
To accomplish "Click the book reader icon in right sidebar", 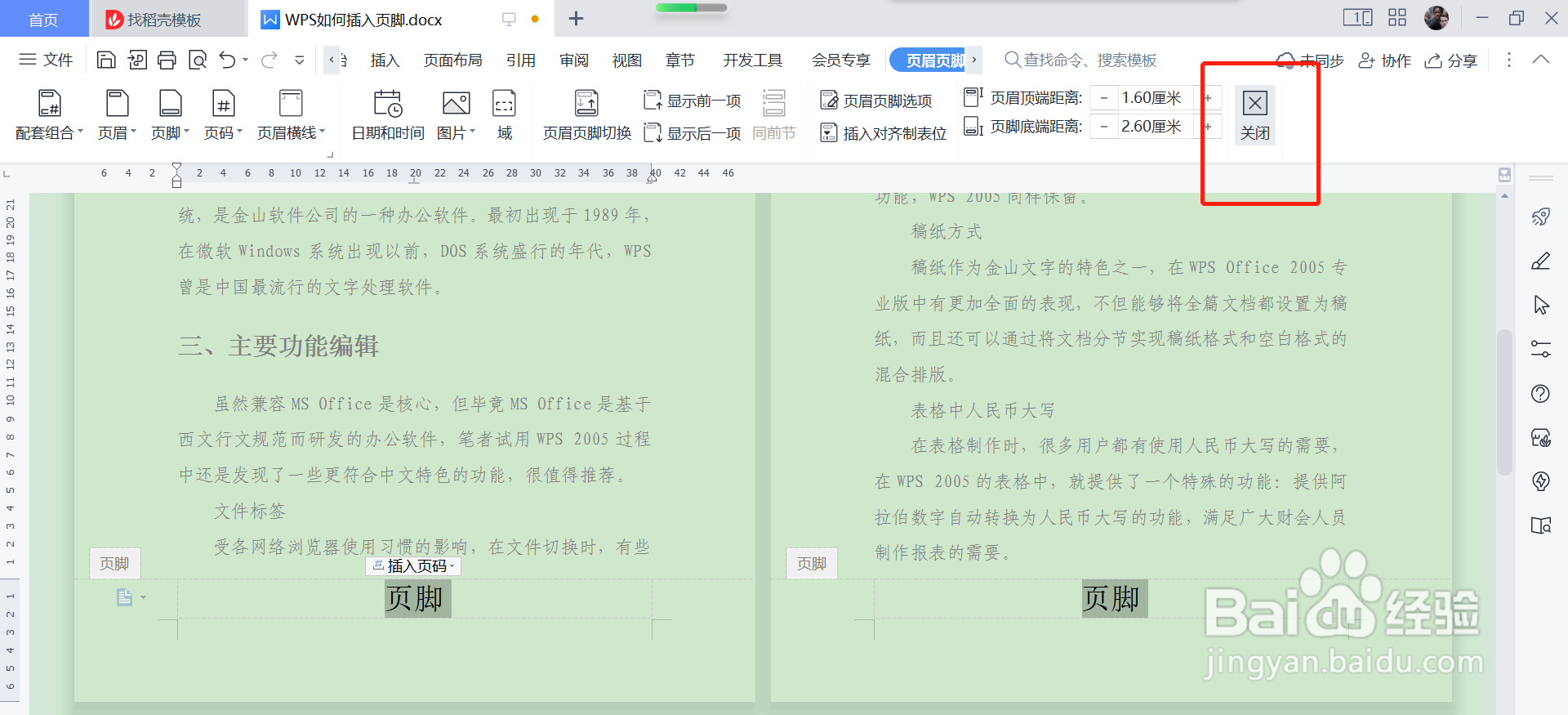I will click(x=1541, y=525).
